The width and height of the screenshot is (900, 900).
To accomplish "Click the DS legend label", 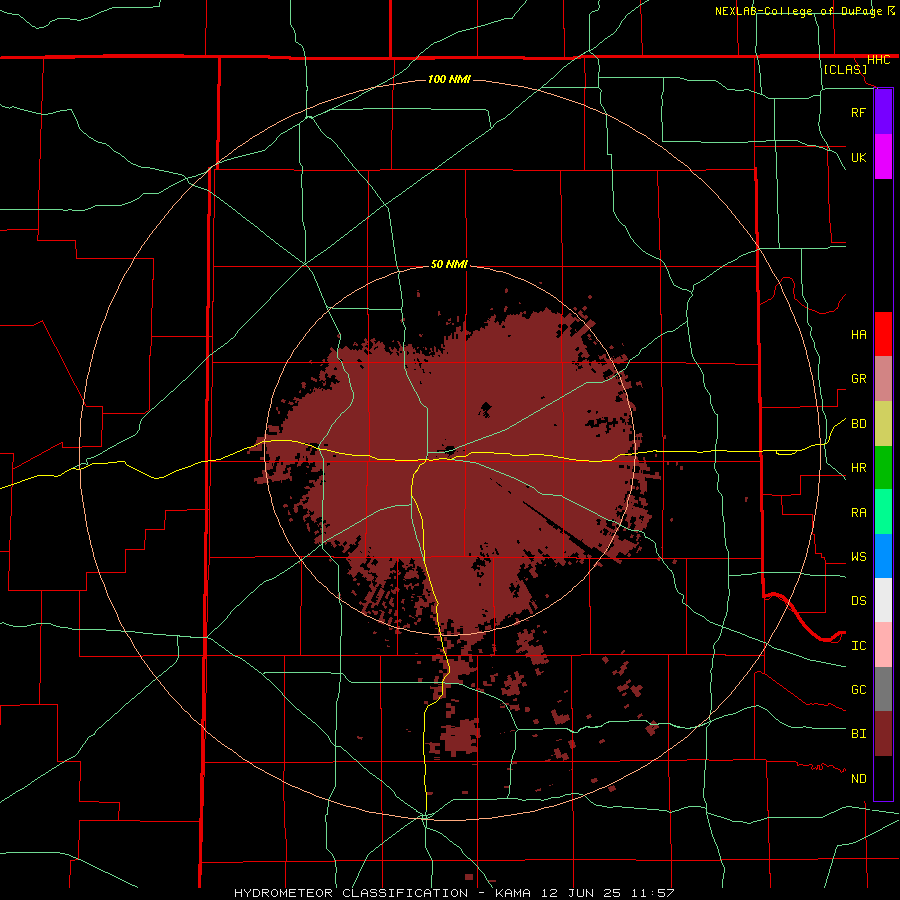I will point(858,601).
